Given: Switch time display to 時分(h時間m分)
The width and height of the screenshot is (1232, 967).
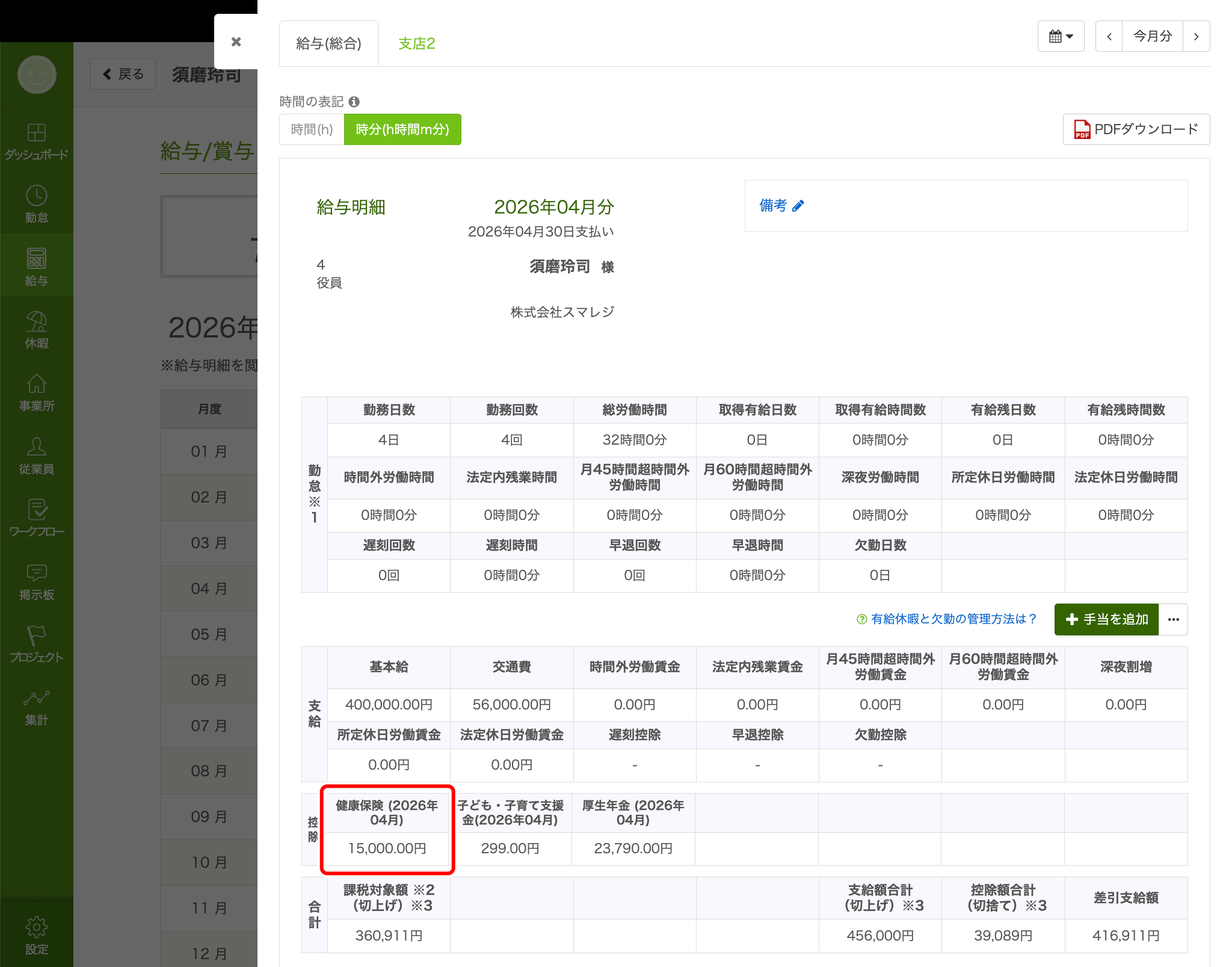Looking at the screenshot, I should (x=402, y=129).
